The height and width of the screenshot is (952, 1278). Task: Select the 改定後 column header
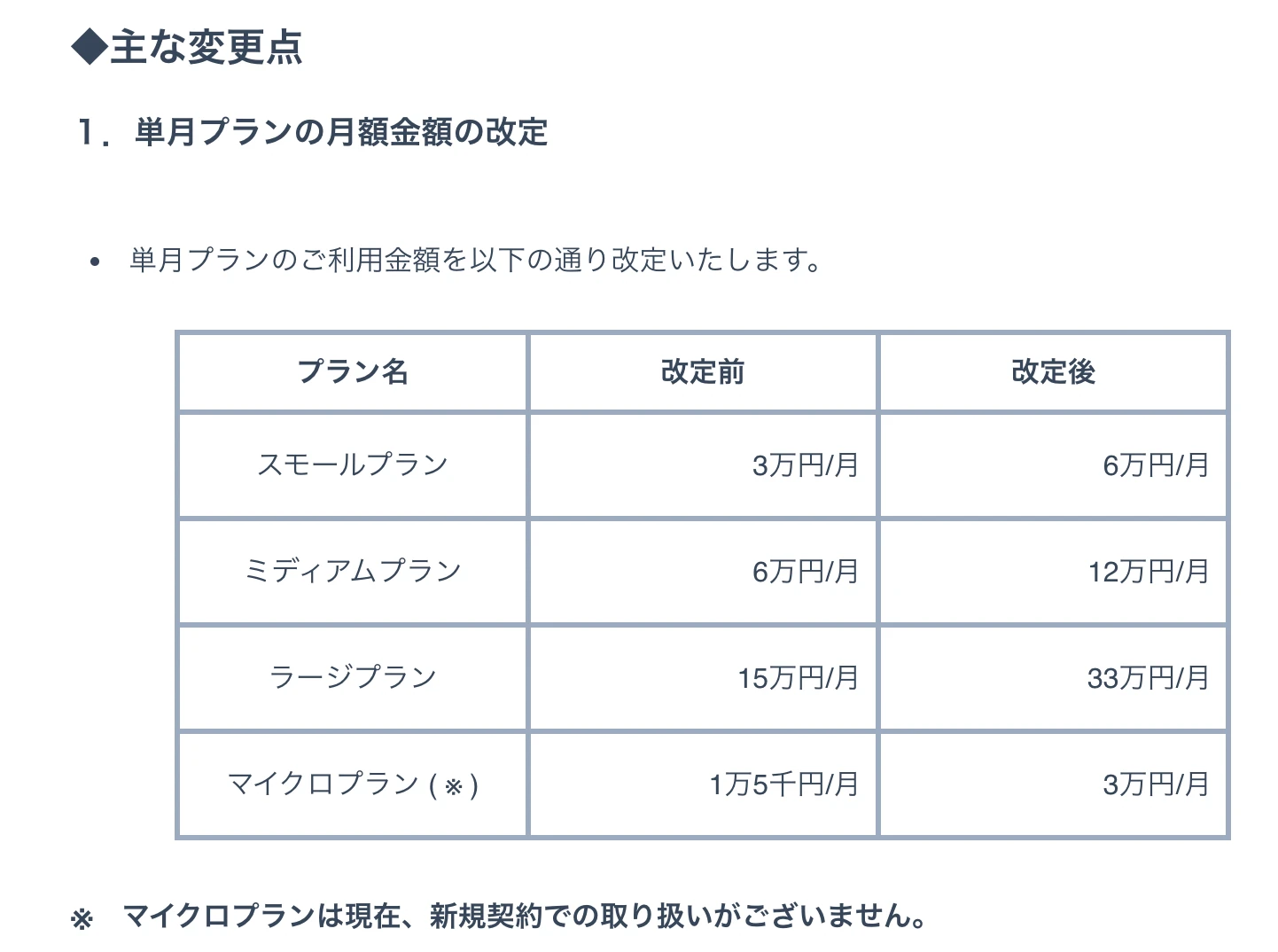(x=1054, y=371)
